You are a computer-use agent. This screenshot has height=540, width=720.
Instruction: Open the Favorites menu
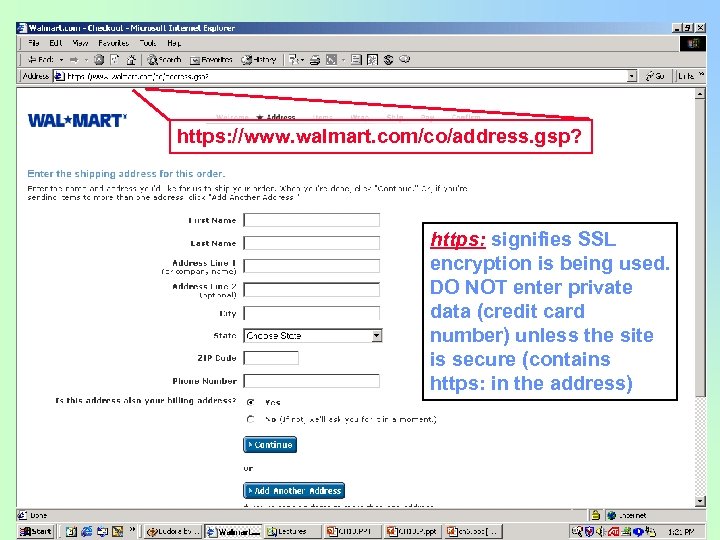tap(113, 43)
